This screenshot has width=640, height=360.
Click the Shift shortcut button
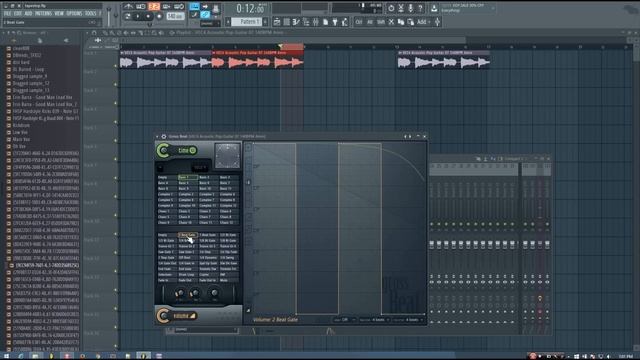[380, 22]
